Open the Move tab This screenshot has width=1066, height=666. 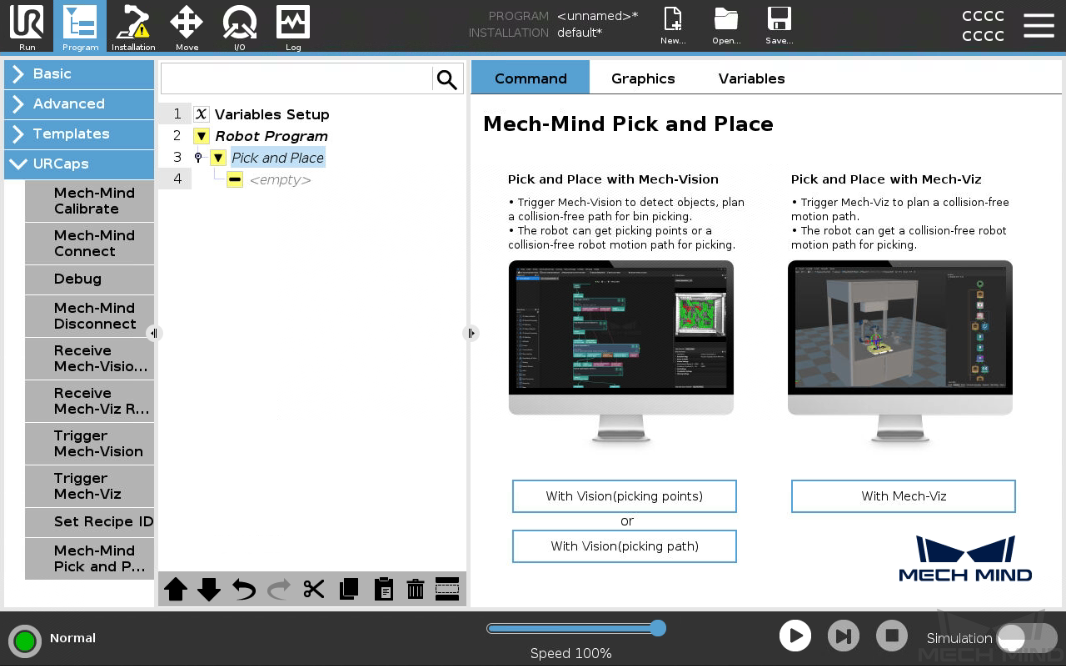tap(186, 27)
